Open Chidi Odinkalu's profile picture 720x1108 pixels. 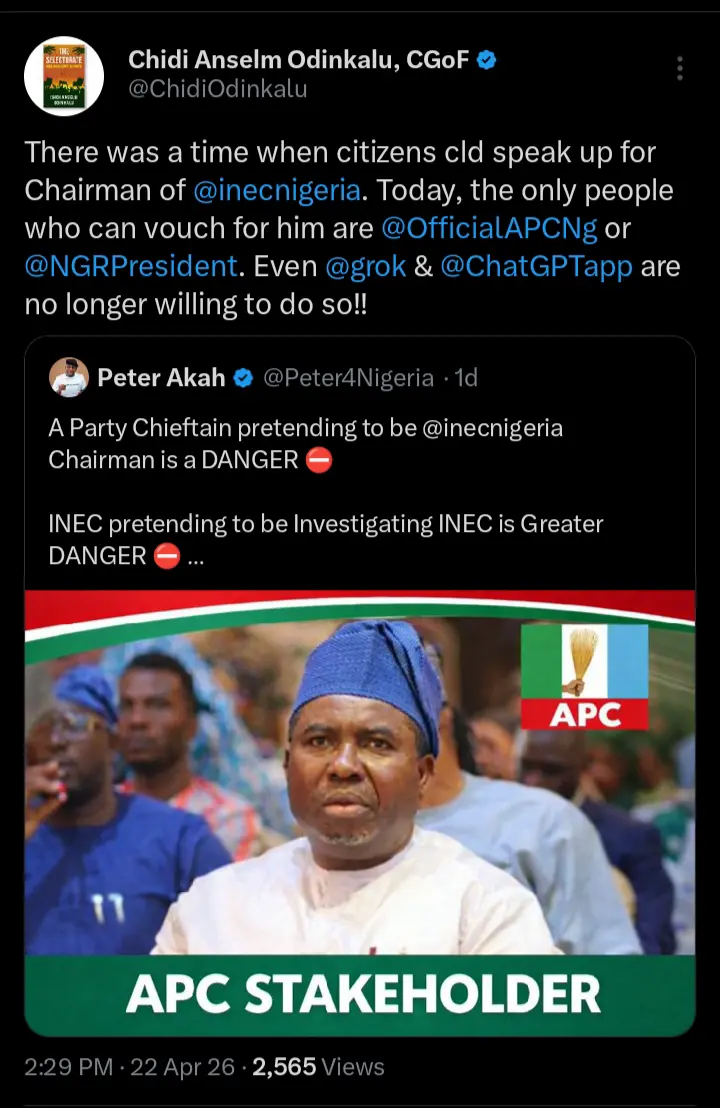[x=64, y=76]
